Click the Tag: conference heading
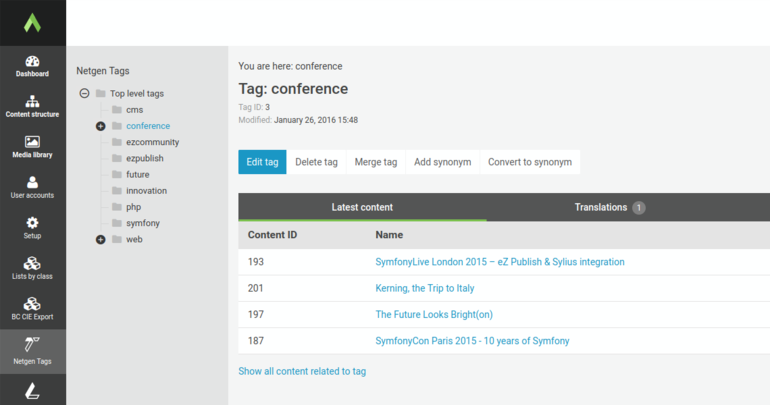 [293, 89]
